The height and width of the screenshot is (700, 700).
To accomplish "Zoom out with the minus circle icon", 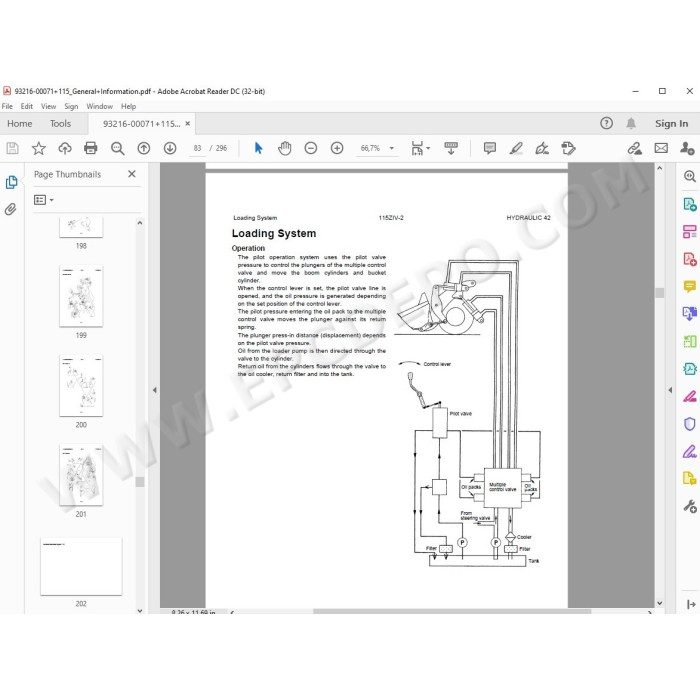I will 311,148.
